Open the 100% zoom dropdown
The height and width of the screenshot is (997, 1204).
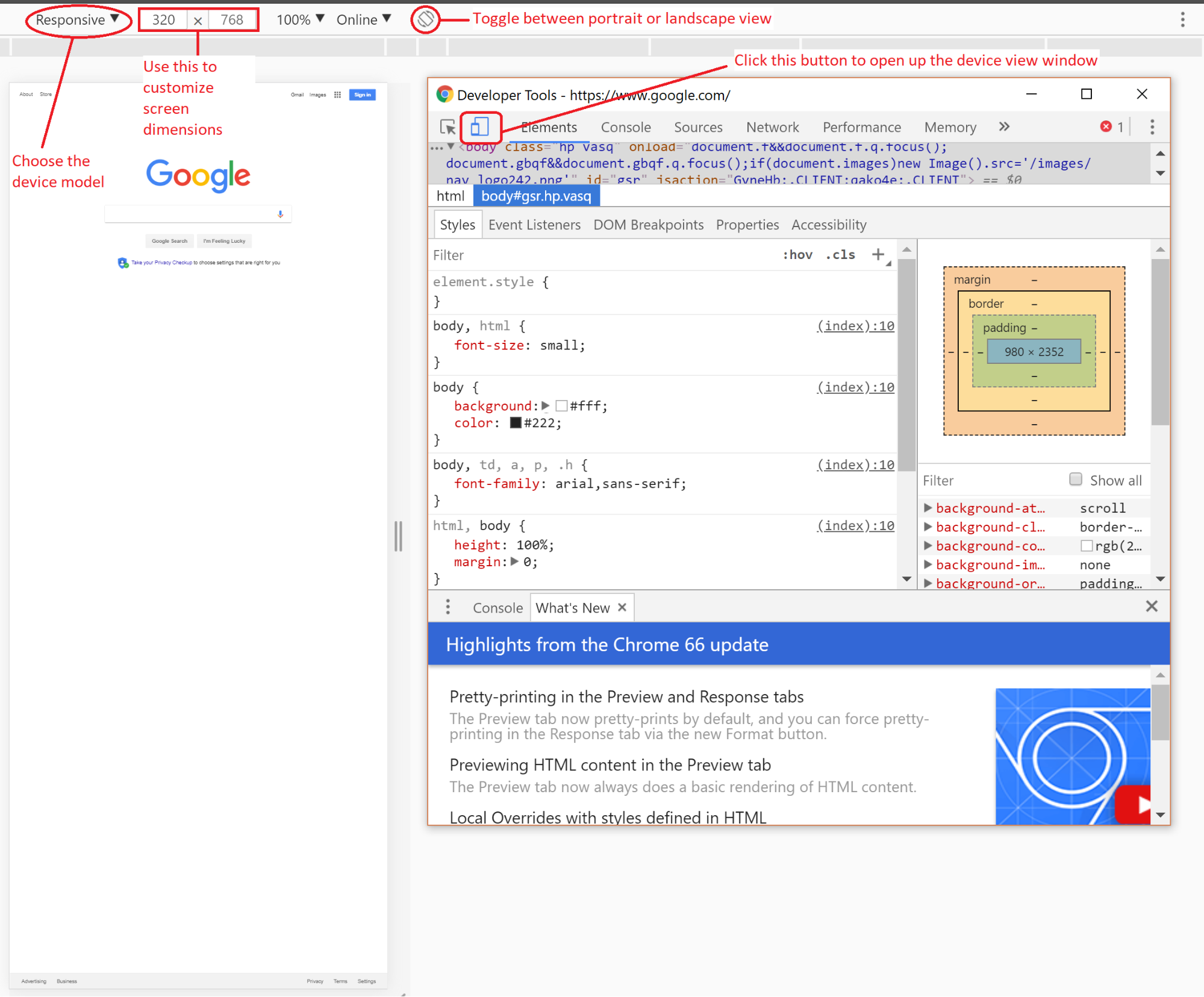click(x=300, y=20)
